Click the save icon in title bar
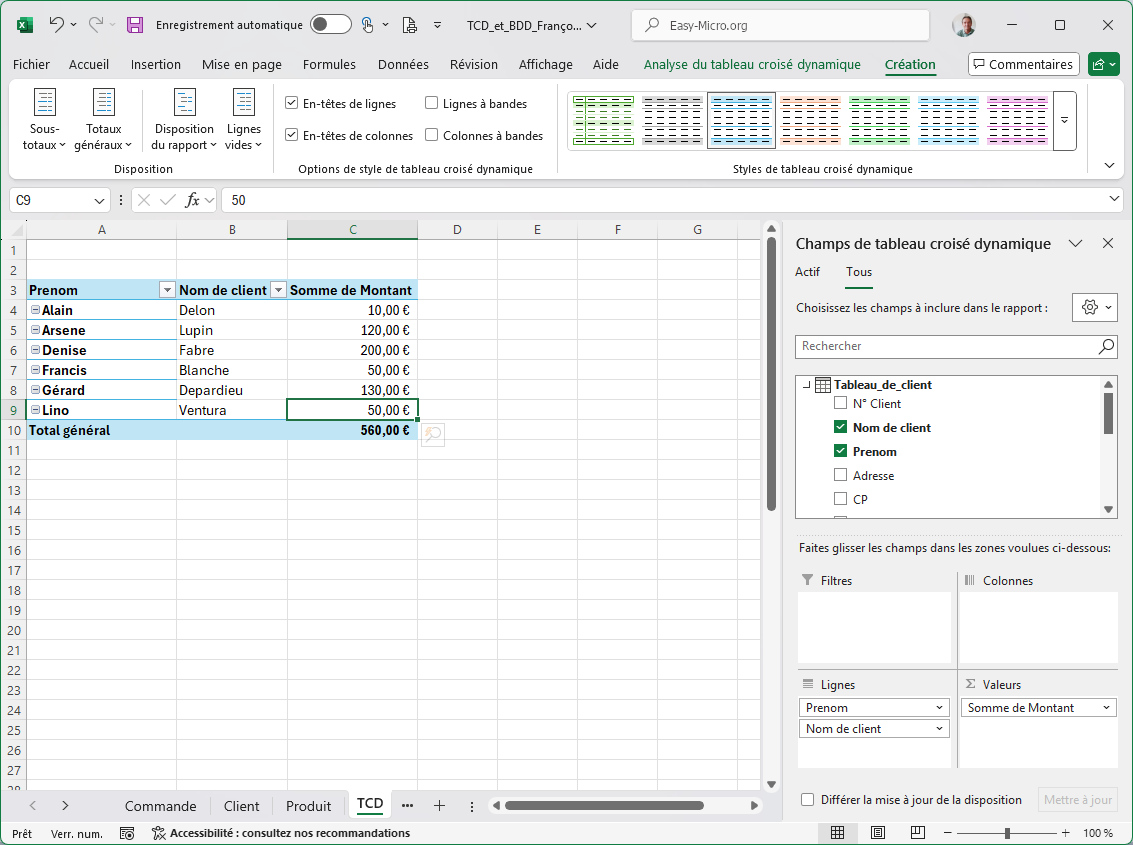 pyautogui.click(x=135, y=25)
